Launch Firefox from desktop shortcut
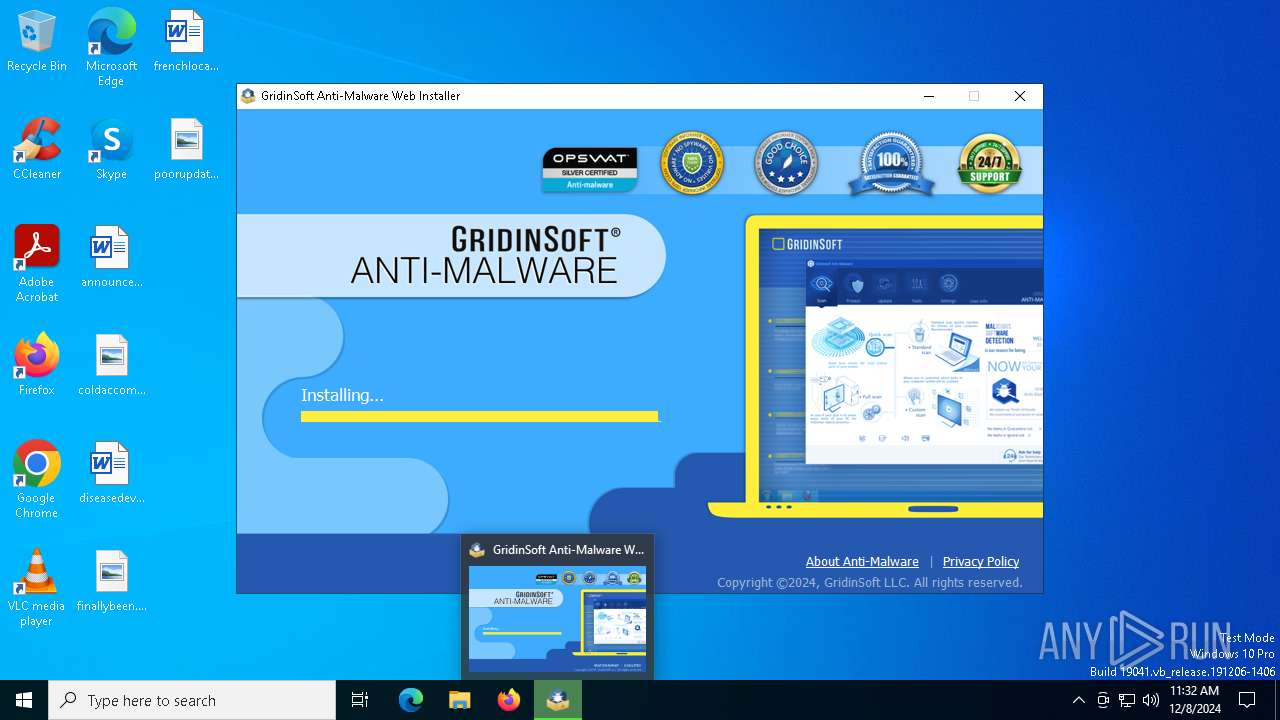This screenshot has height=720, width=1280. point(37,366)
